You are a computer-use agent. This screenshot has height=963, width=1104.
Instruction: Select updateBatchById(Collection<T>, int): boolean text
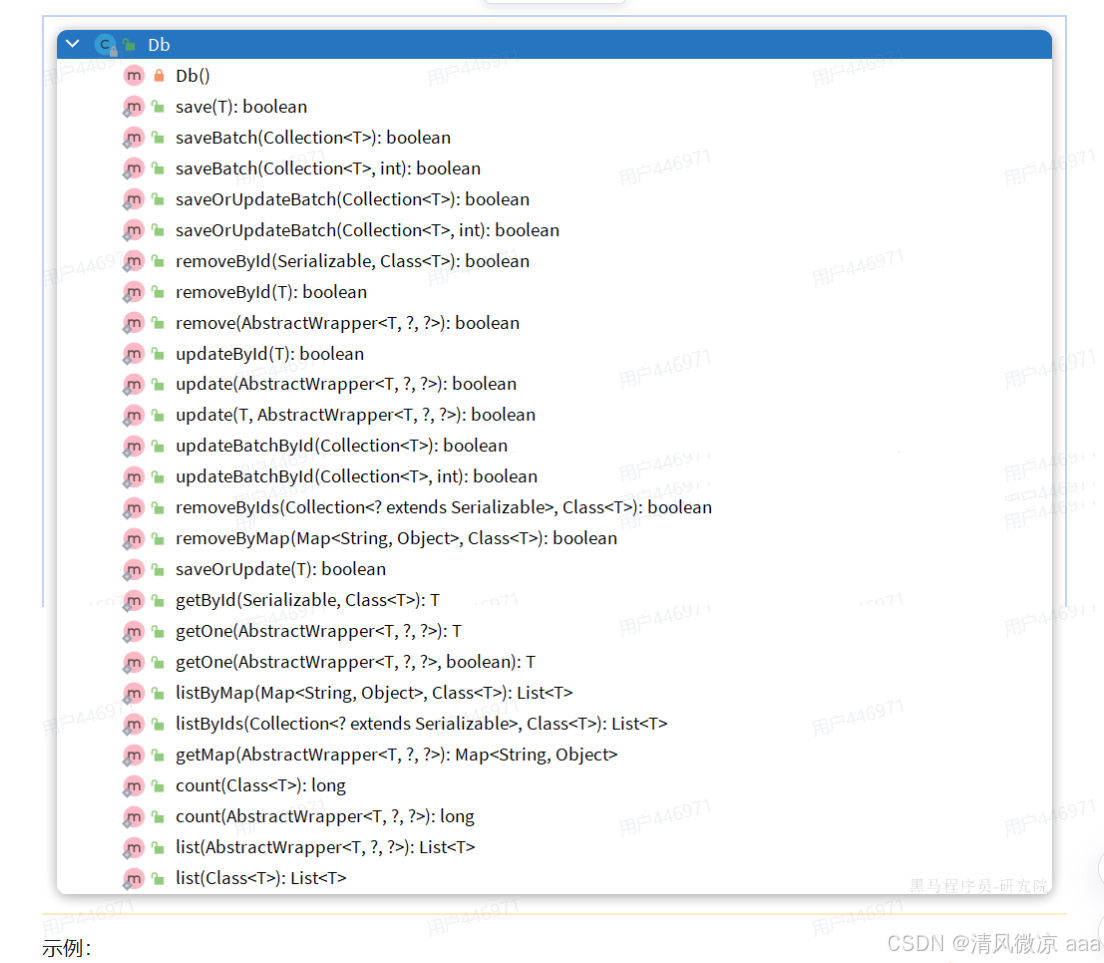click(356, 477)
